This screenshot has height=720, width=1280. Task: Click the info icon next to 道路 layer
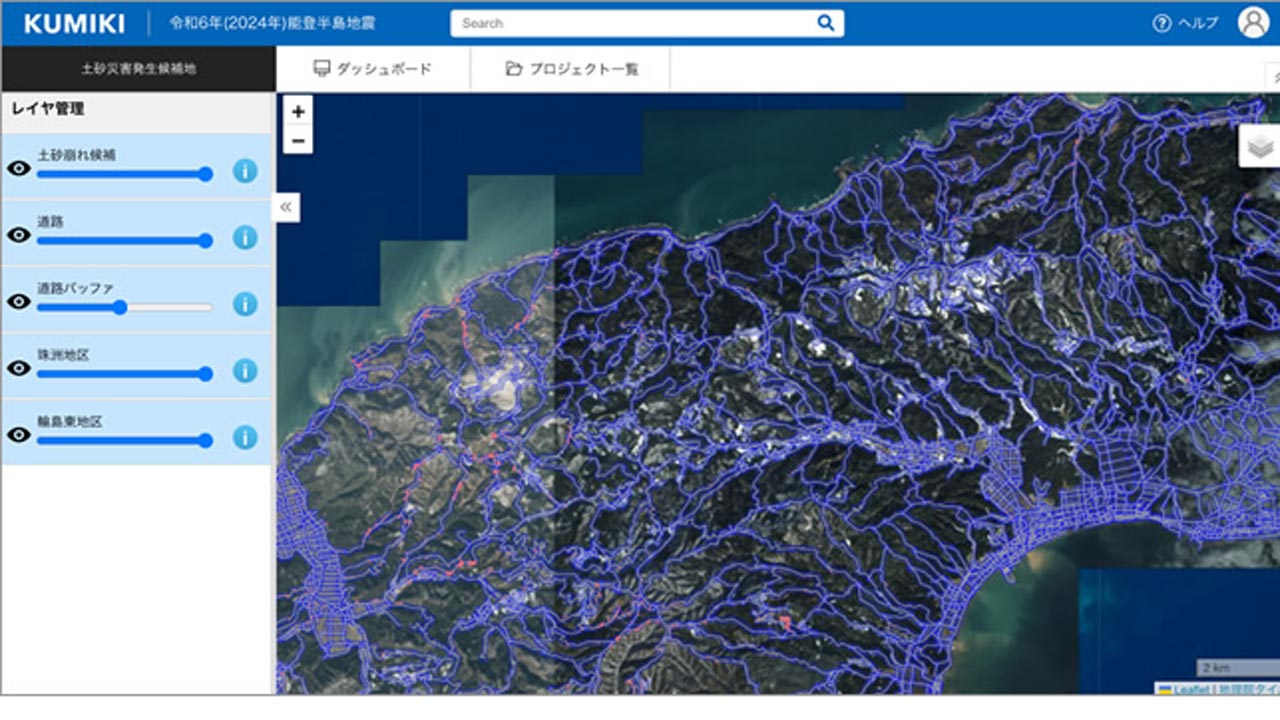(244, 238)
